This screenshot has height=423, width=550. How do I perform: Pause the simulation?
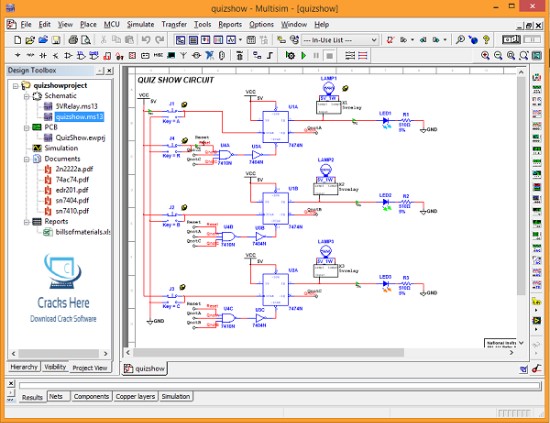click(x=316, y=55)
